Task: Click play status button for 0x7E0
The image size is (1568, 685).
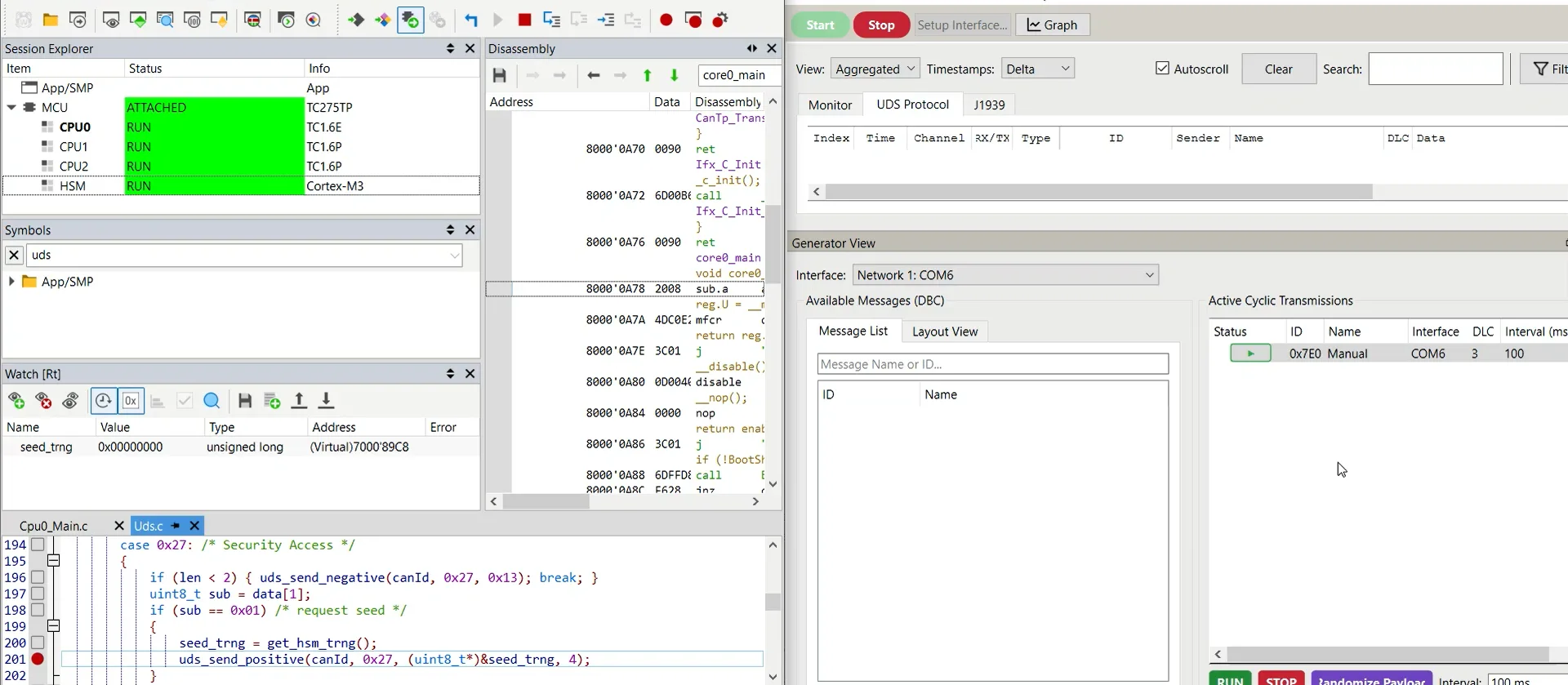Action: [x=1250, y=354]
